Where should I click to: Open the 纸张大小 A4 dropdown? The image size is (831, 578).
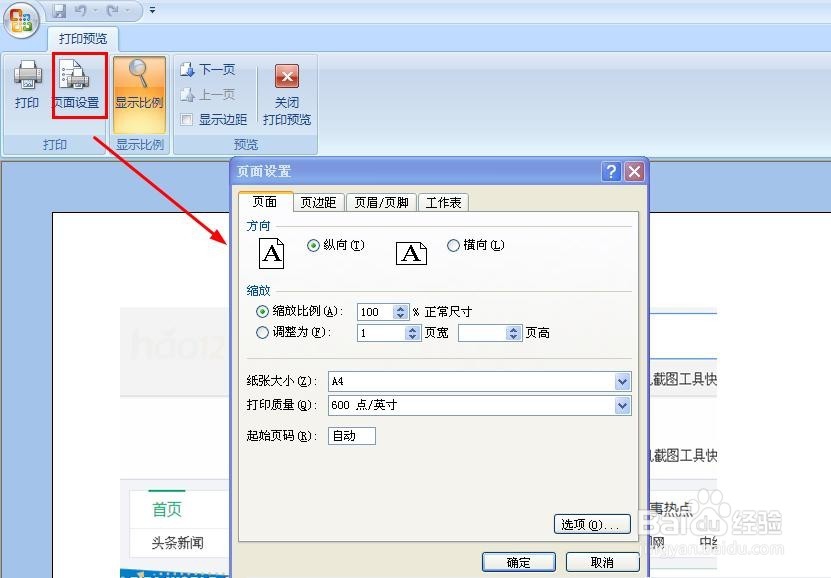coord(622,381)
